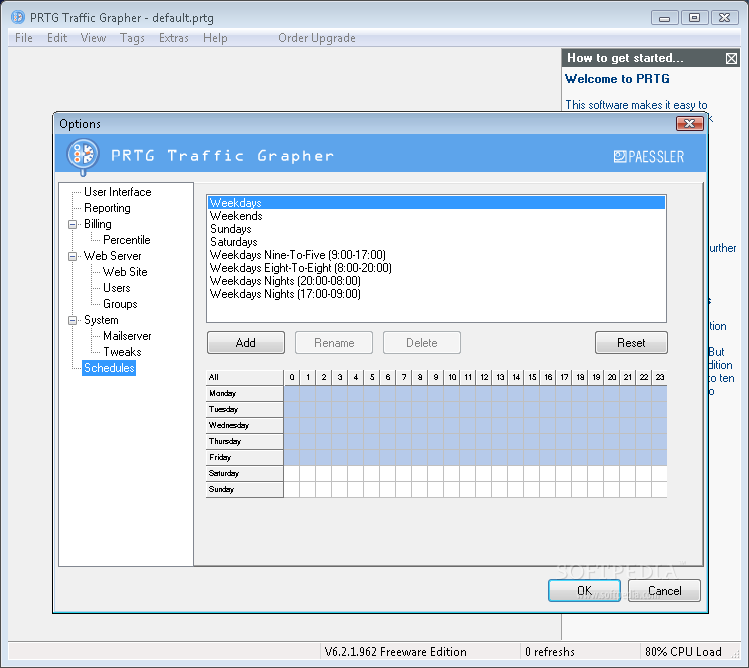Open the Help menu
This screenshot has width=749, height=668.
click(215, 38)
